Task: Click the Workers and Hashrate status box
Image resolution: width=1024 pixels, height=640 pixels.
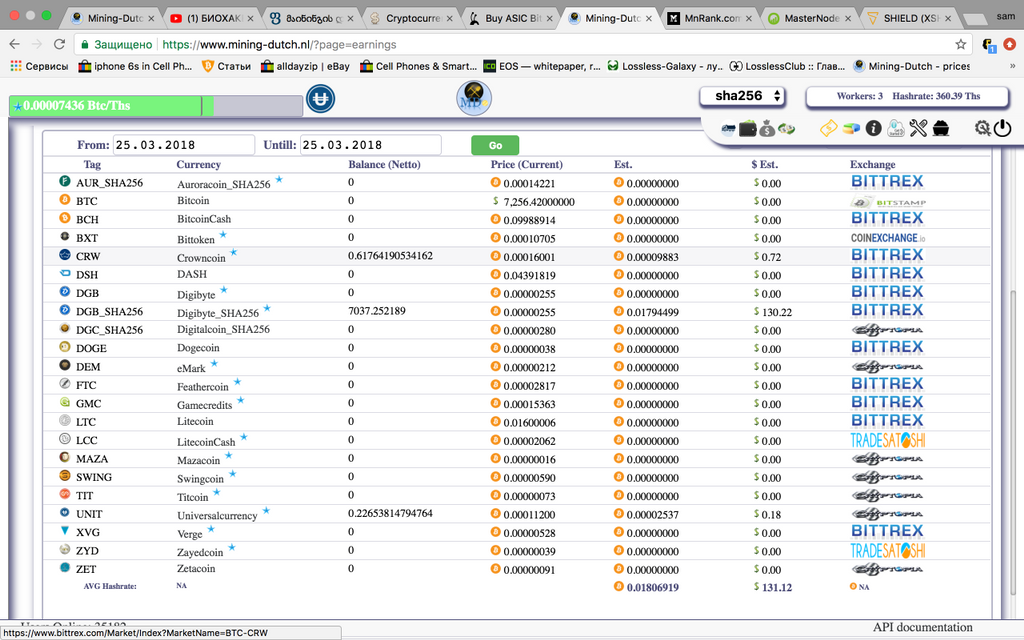Action: pyautogui.click(x=908, y=96)
